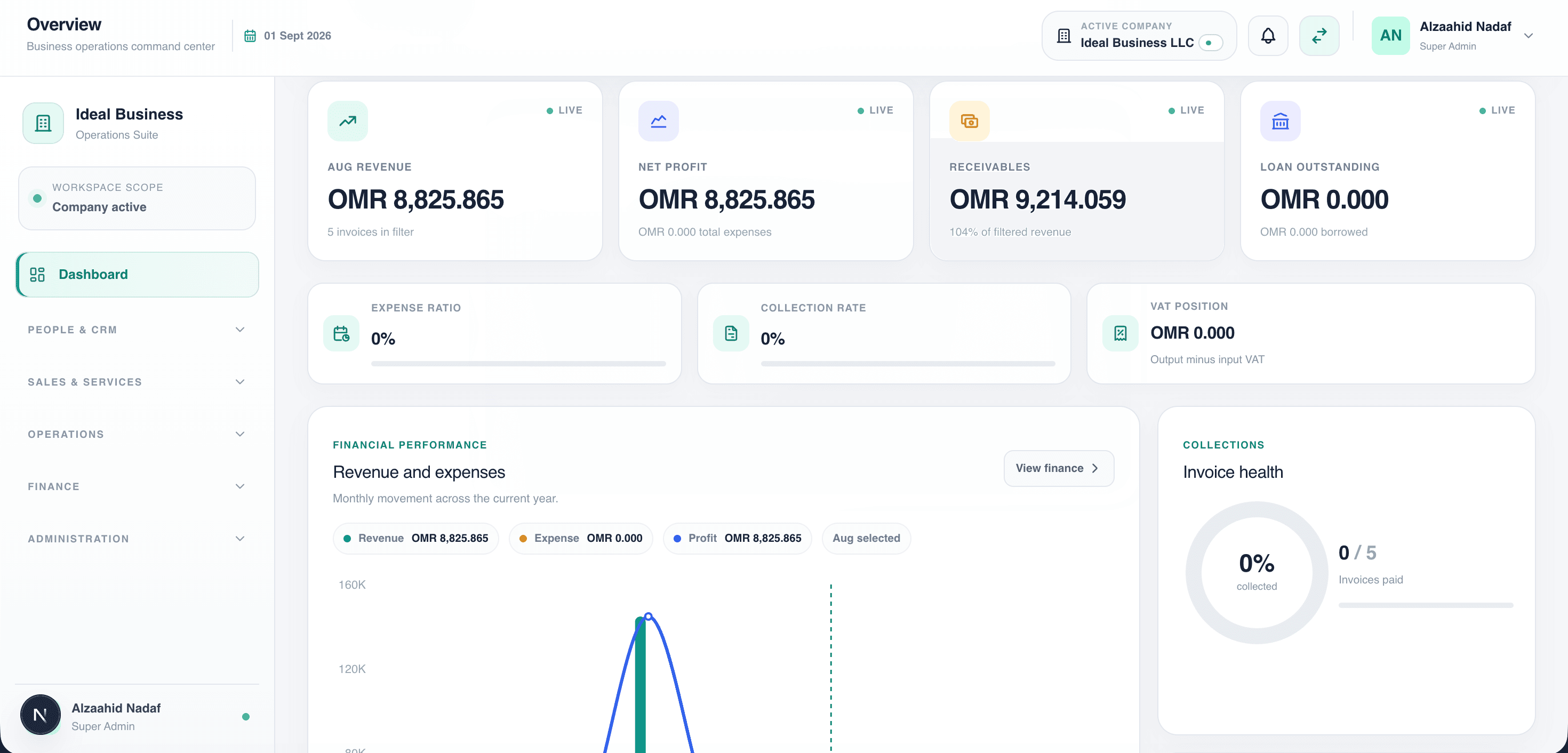Click the Receivables OMR 9,214.059 value

coord(1038,199)
